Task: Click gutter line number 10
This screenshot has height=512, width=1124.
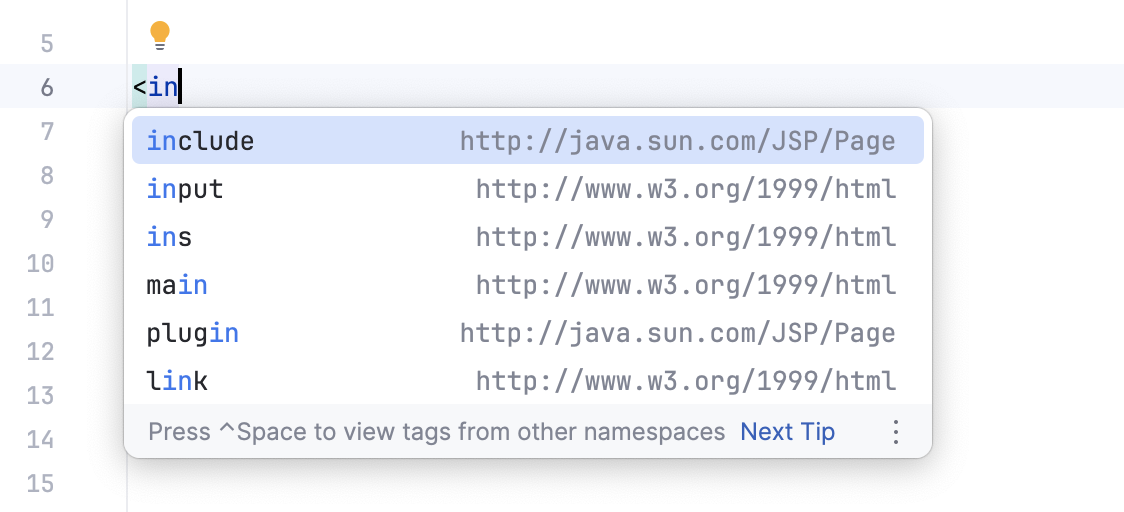Action: (x=40, y=263)
